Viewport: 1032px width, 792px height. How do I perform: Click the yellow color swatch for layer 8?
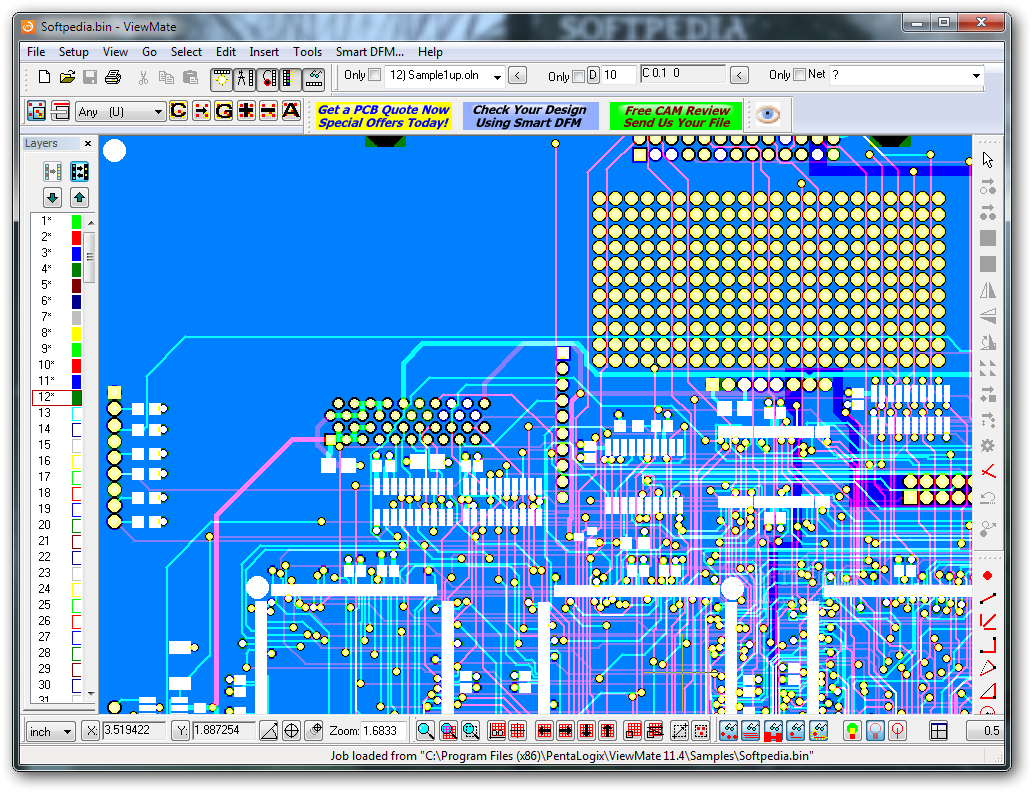tap(76, 333)
